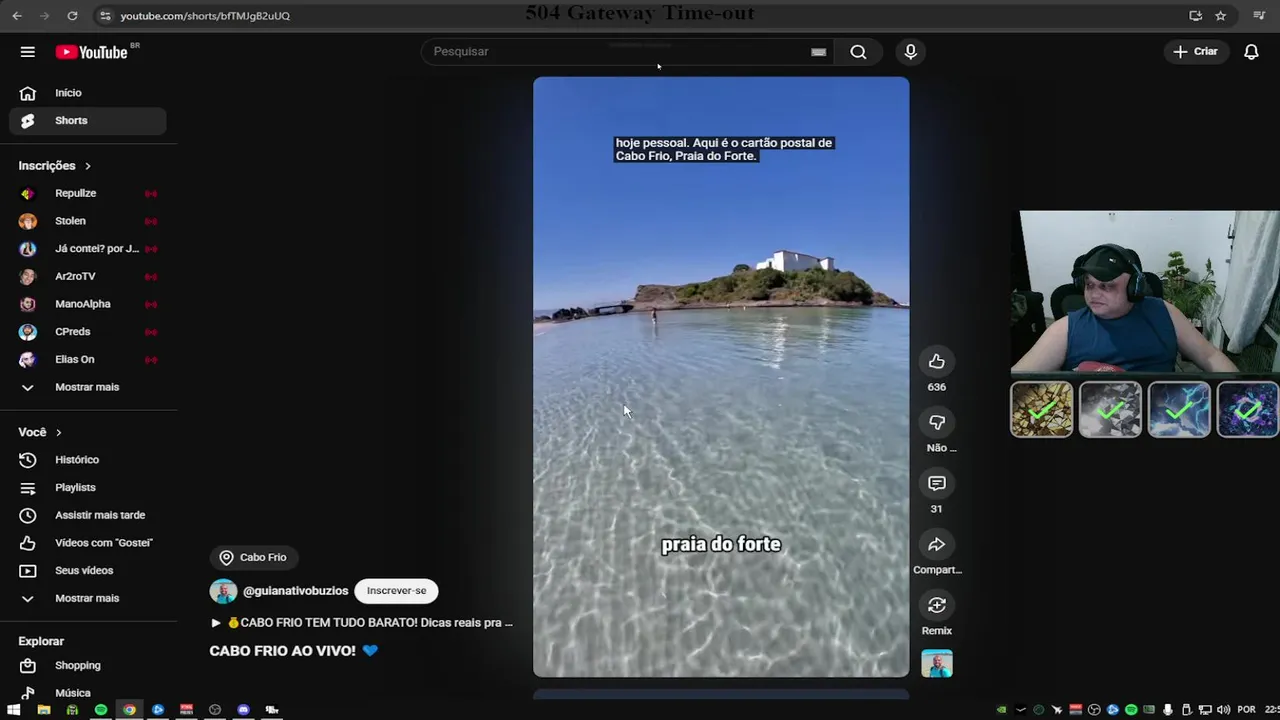The height and width of the screenshot is (720, 1280).
Task: Expand the Você section chevron
Action: pos(59,432)
